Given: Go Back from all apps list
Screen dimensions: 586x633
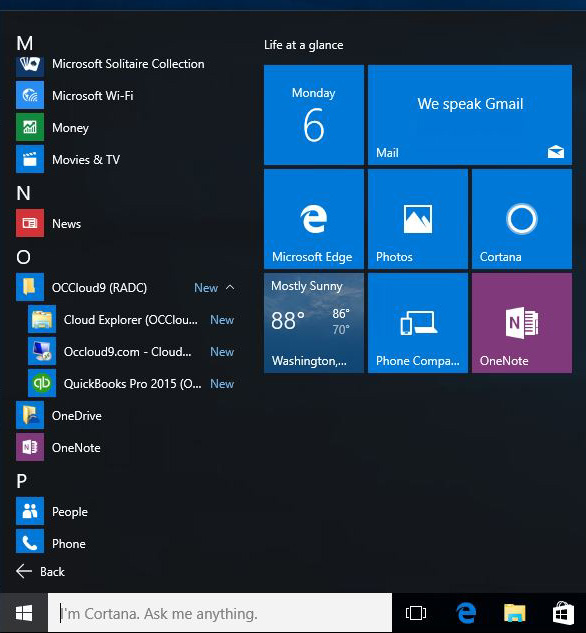Looking at the screenshot, I should 40,571.
